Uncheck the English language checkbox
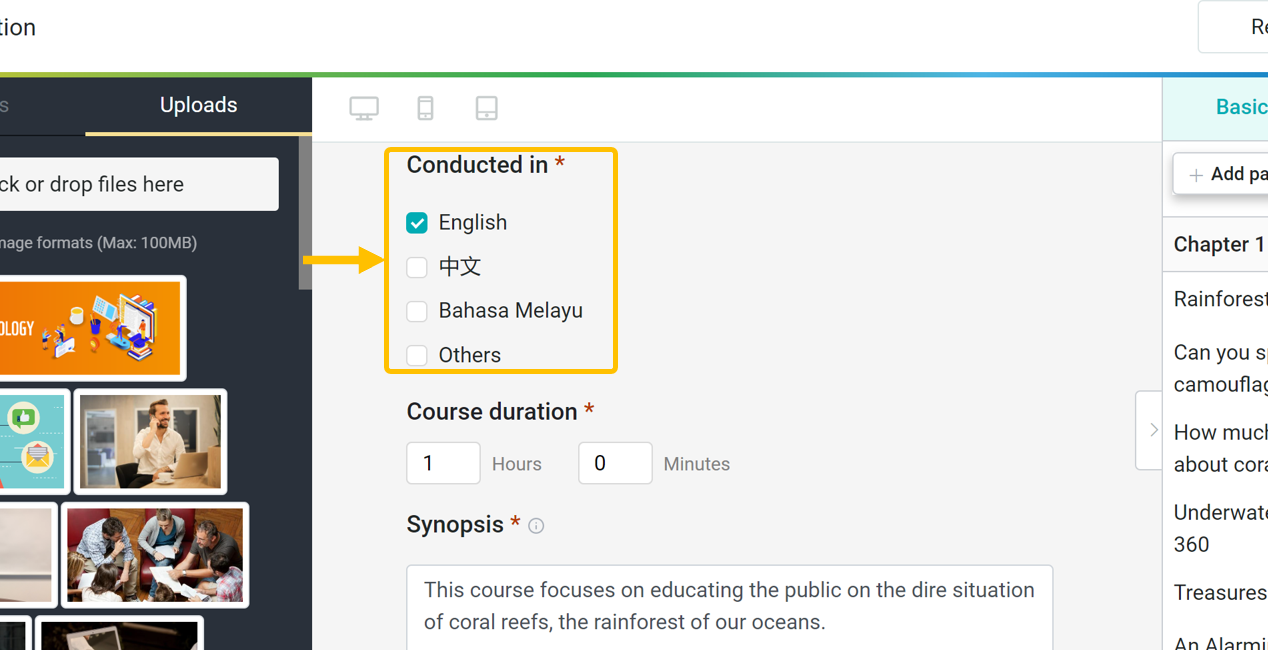Image resolution: width=1268 pixels, height=650 pixels. pyautogui.click(x=417, y=223)
